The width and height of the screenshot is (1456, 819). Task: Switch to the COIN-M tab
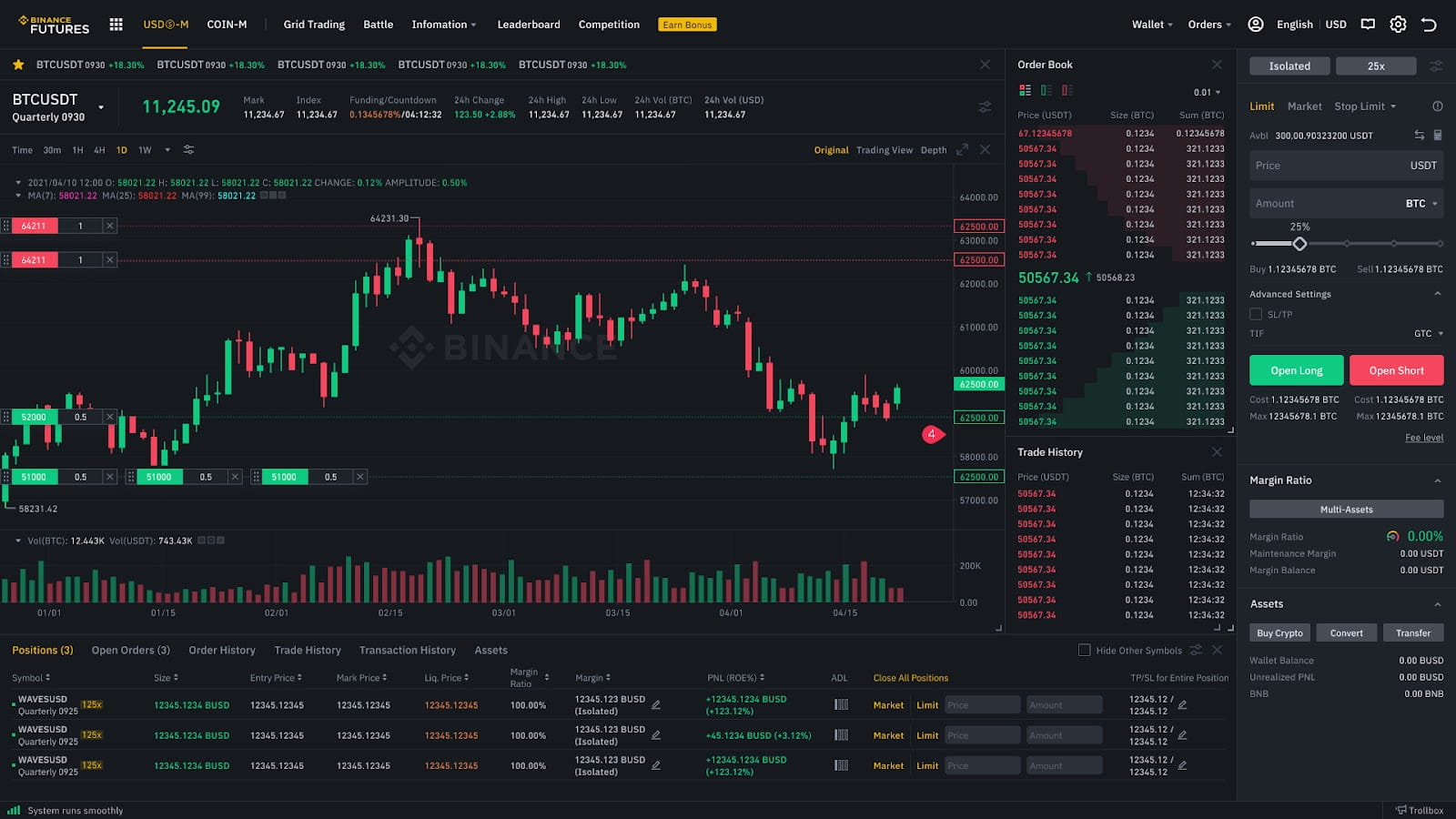(x=227, y=25)
